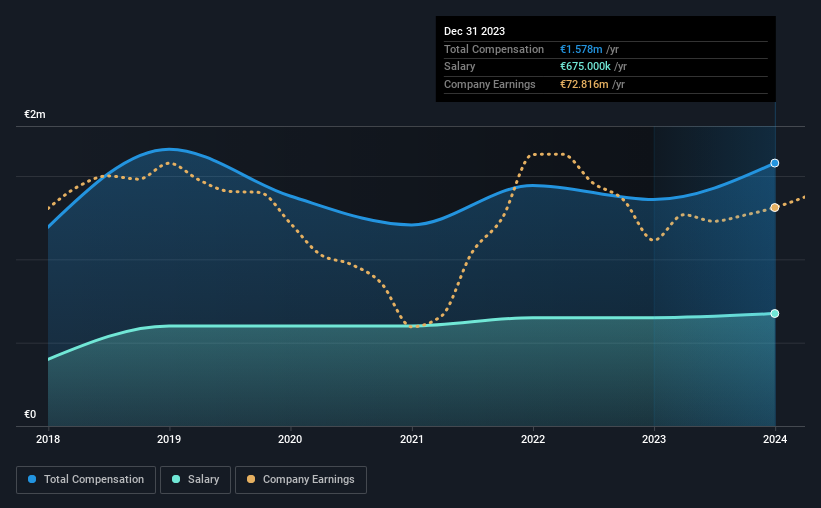Click the €675.000k salary value
The height and width of the screenshot is (508, 821).
(585, 67)
